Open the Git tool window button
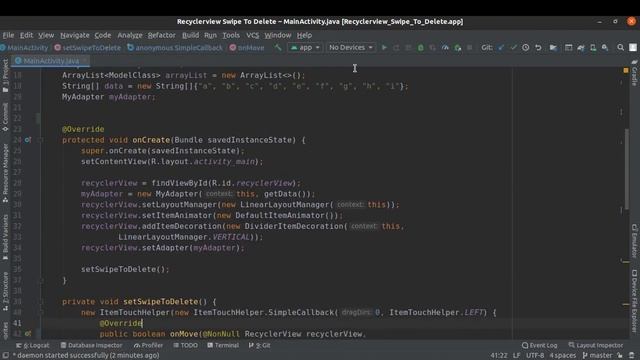 point(260,345)
